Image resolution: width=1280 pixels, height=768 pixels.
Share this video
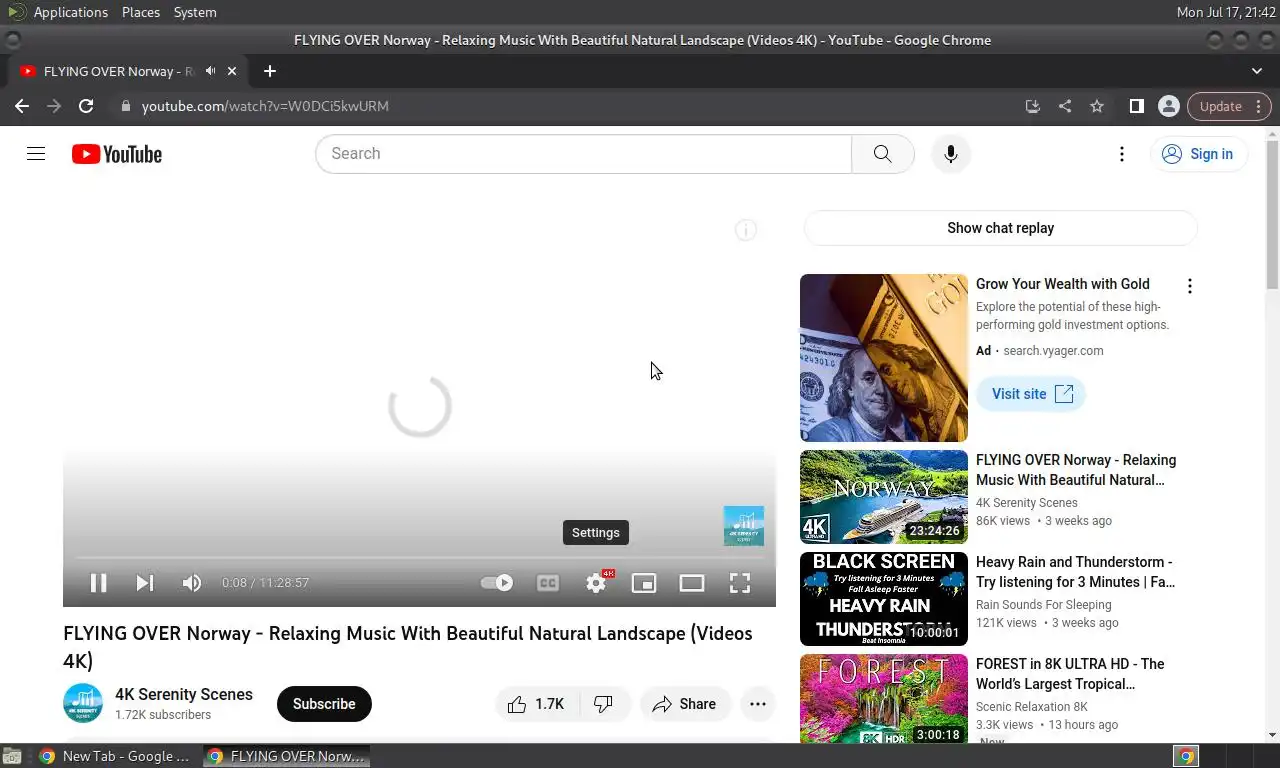pos(685,704)
